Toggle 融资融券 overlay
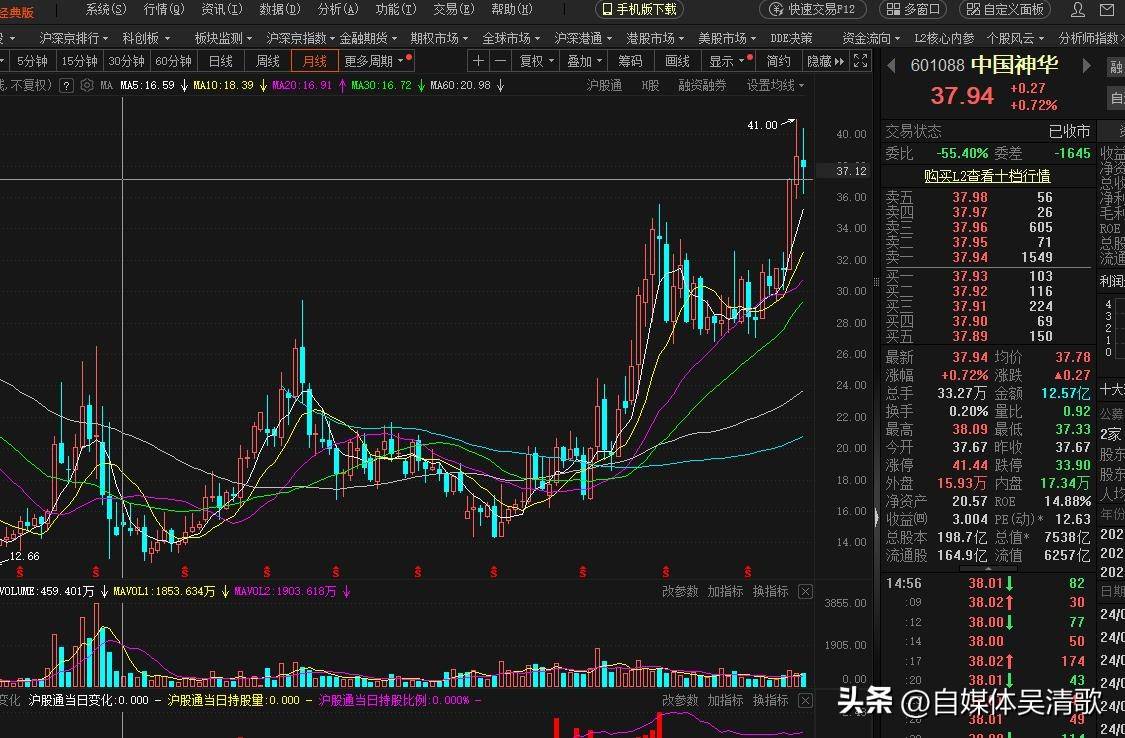Screen dimensions: 1125x738 click(x=702, y=85)
